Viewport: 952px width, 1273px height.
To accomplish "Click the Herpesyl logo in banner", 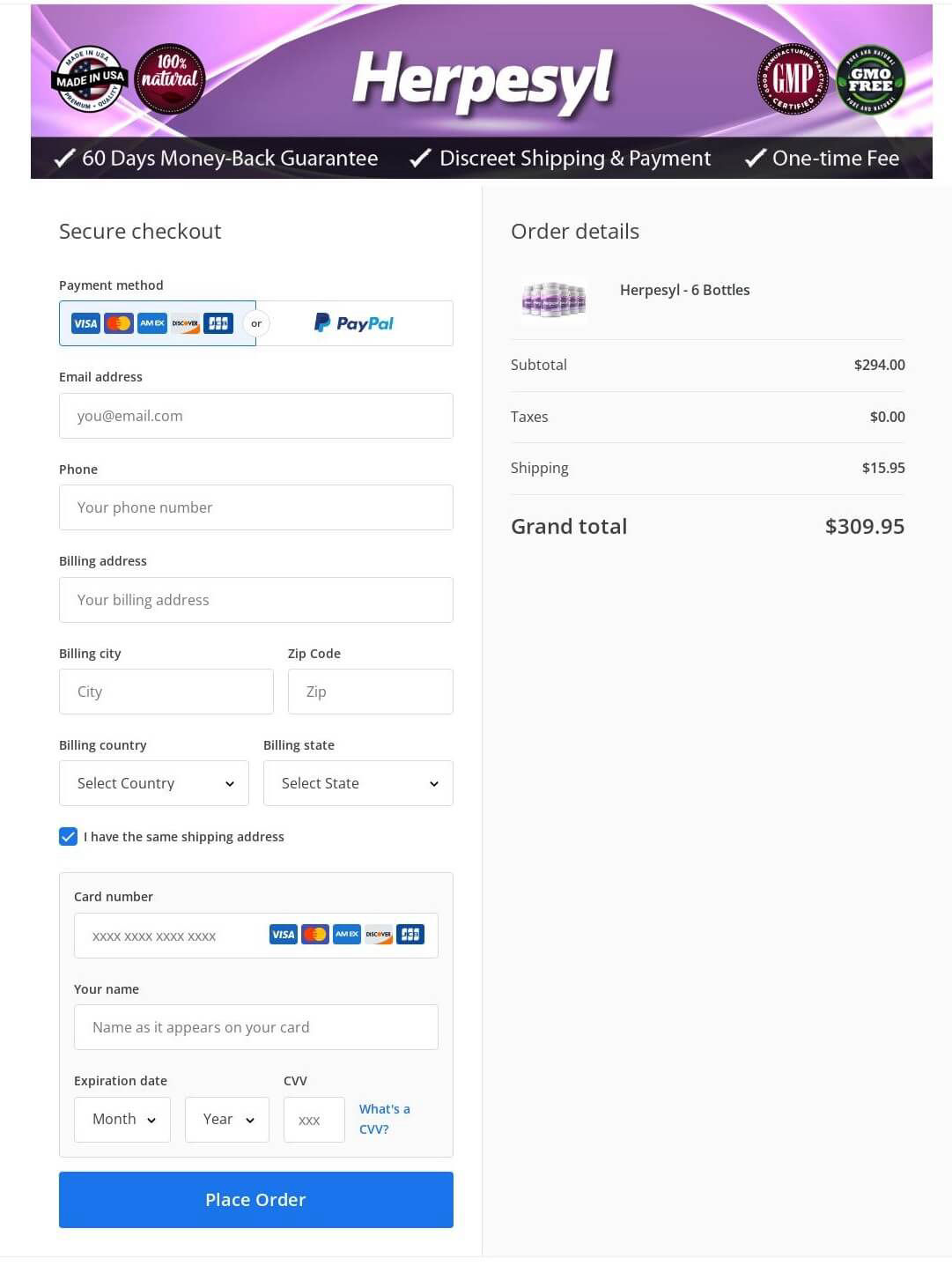I will pos(482,81).
